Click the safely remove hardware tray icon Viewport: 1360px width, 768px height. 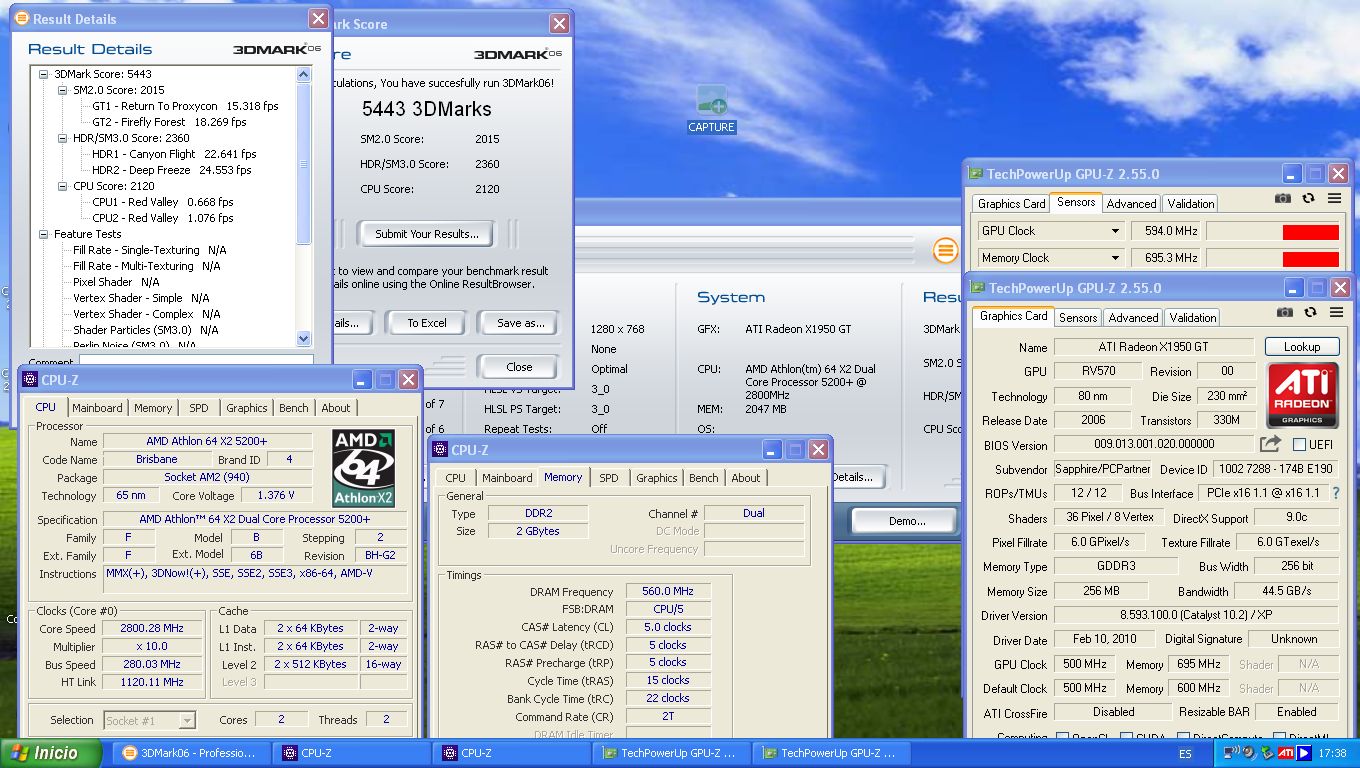(x=1267, y=753)
